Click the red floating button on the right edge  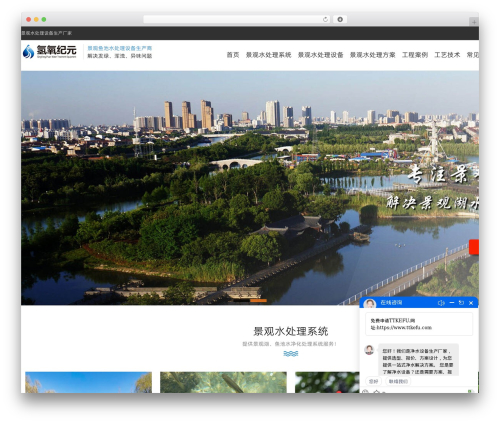click(474, 247)
